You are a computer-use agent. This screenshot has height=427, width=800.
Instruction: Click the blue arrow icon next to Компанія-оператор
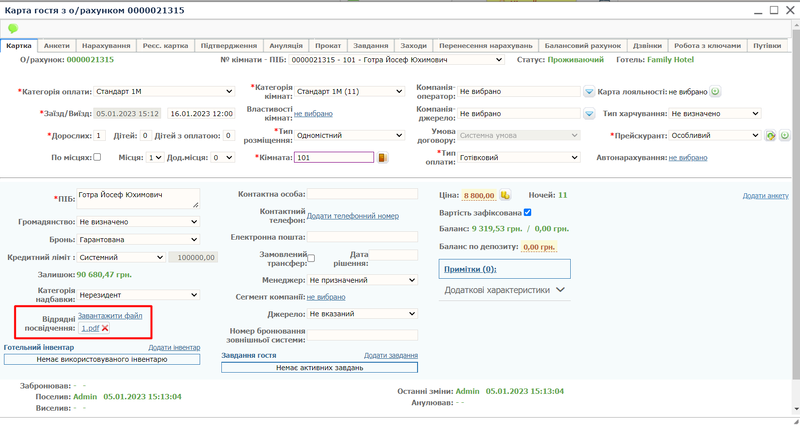pyautogui.click(x=589, y=92)
